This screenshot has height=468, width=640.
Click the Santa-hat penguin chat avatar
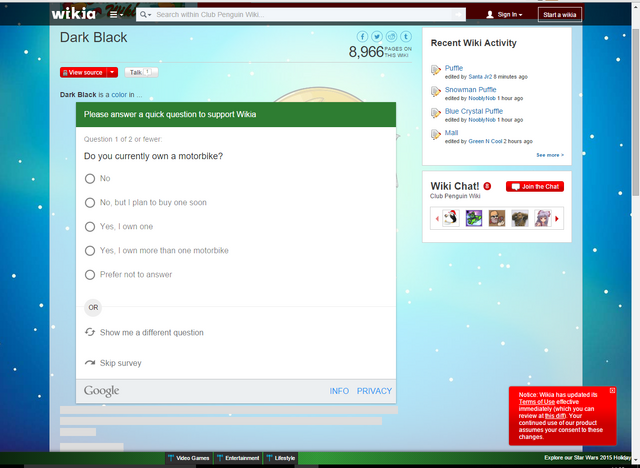click(451, 218)
